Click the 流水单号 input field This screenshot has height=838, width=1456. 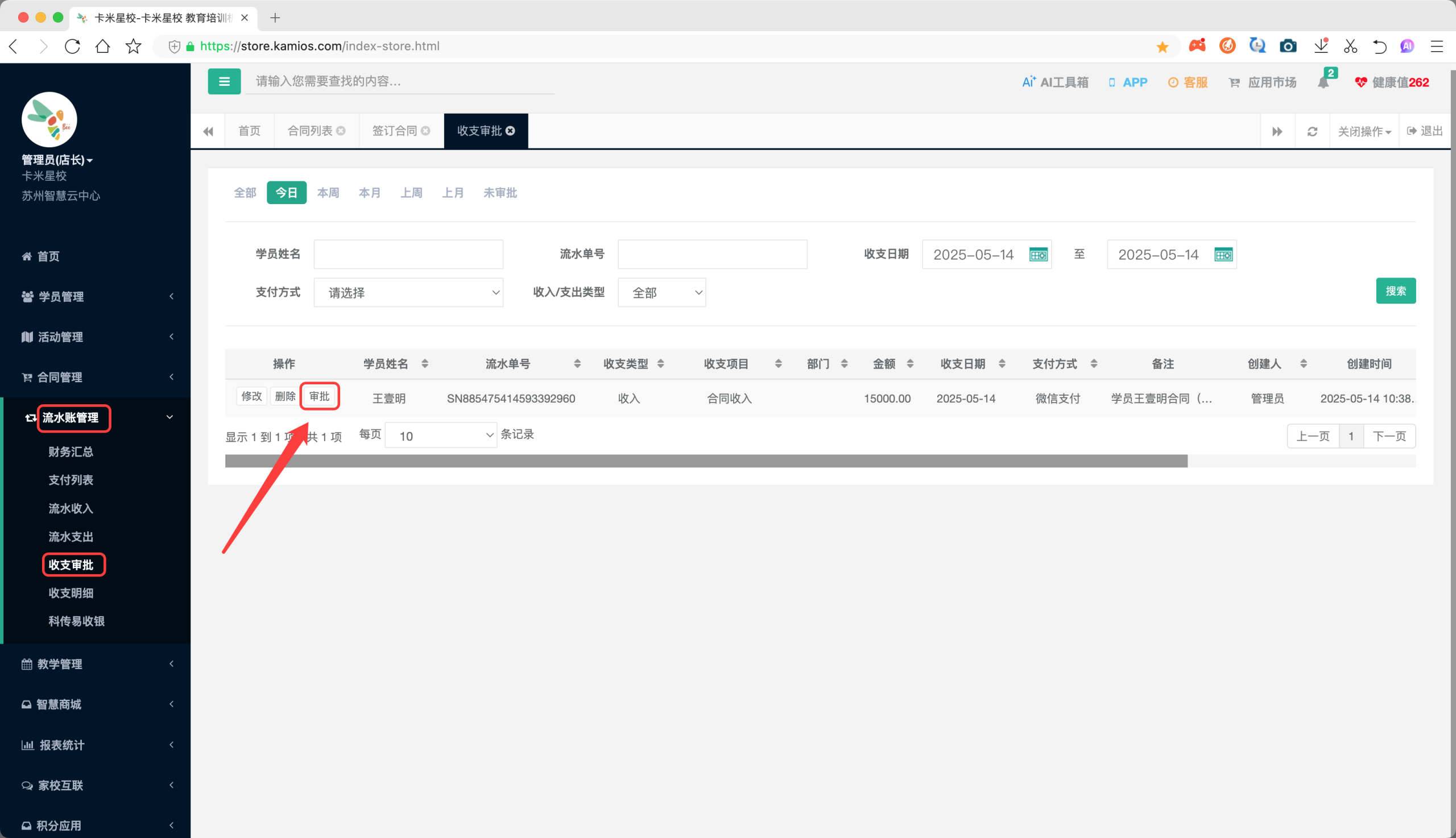(x=712, y=254)
